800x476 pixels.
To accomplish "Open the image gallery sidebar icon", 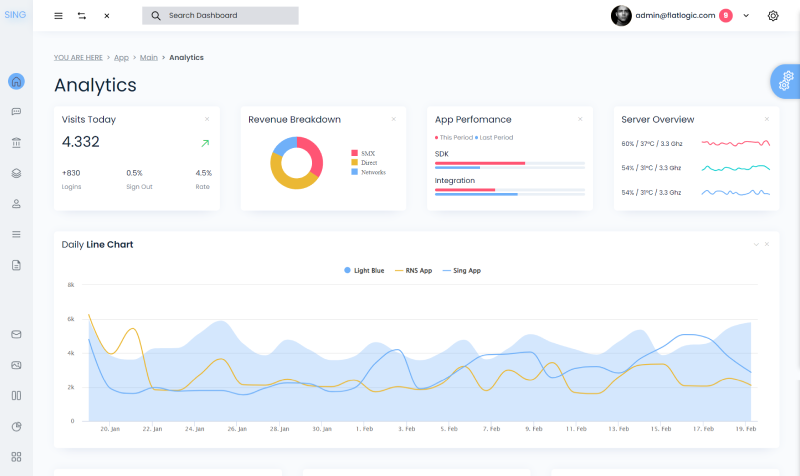I will click(16, 365).
